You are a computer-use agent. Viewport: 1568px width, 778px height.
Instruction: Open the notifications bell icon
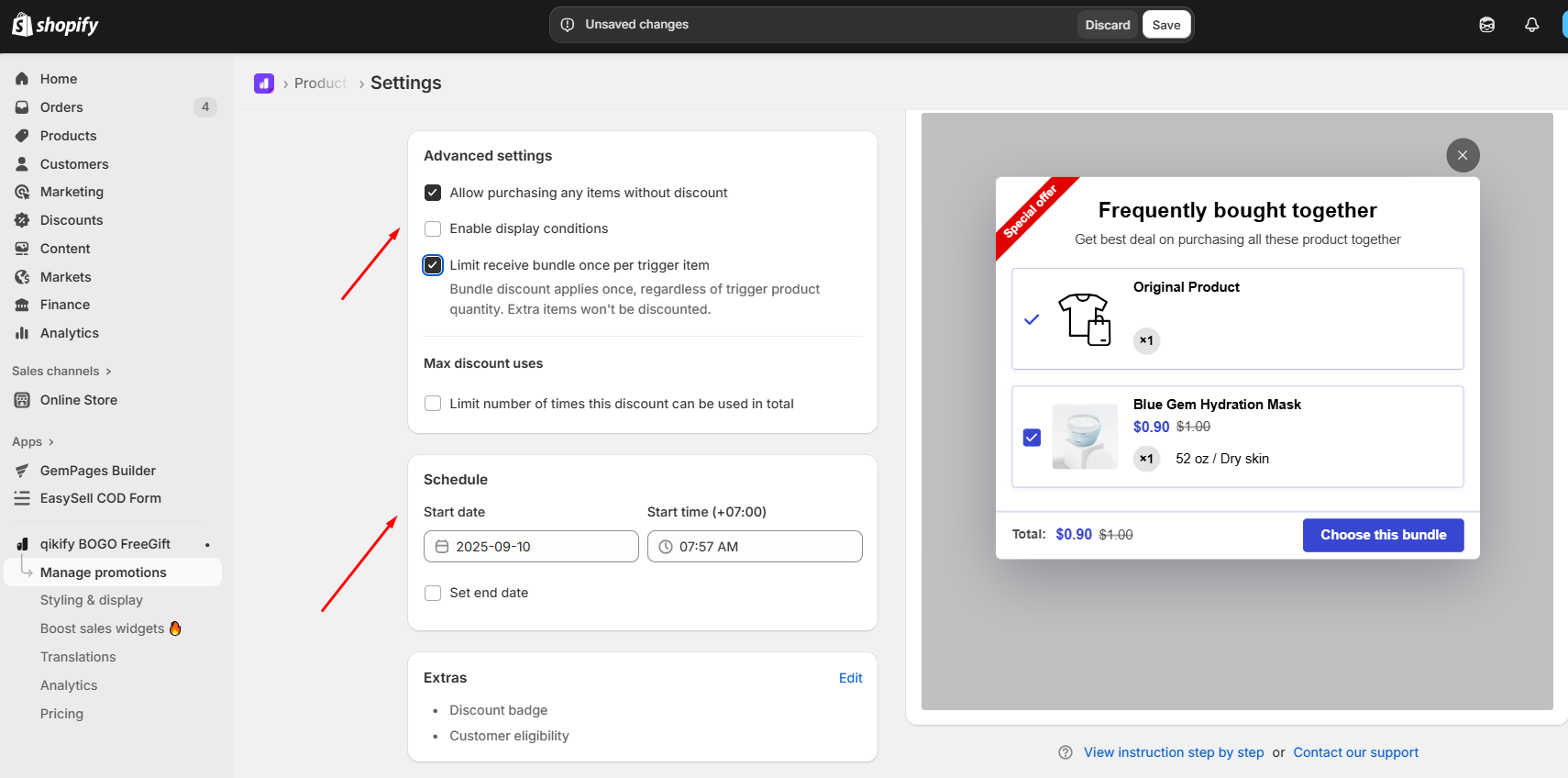1531,25
